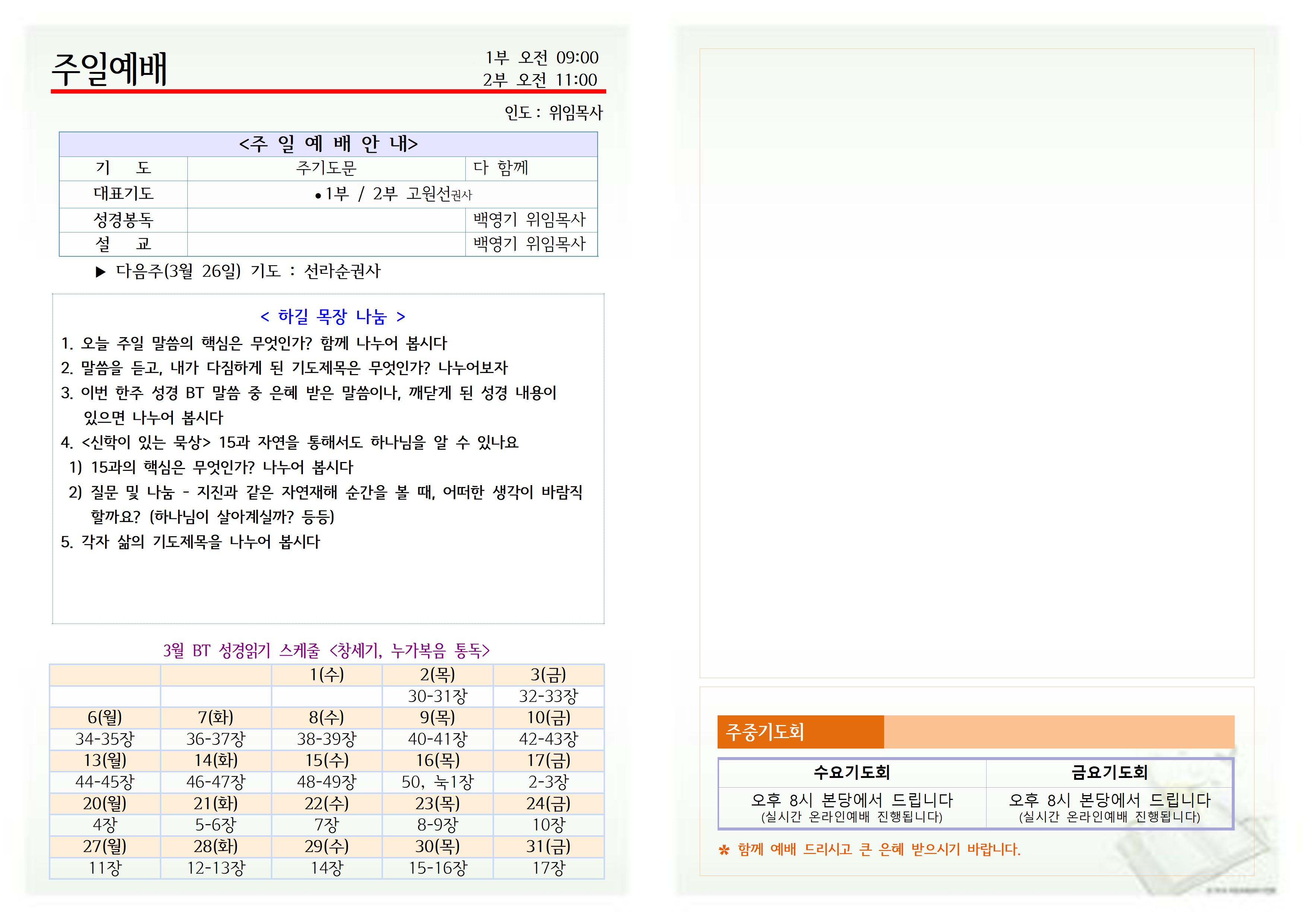Click the 주기도문 cell in prayer row
This screenshot has width=1307, height=924.
[326, 168]
